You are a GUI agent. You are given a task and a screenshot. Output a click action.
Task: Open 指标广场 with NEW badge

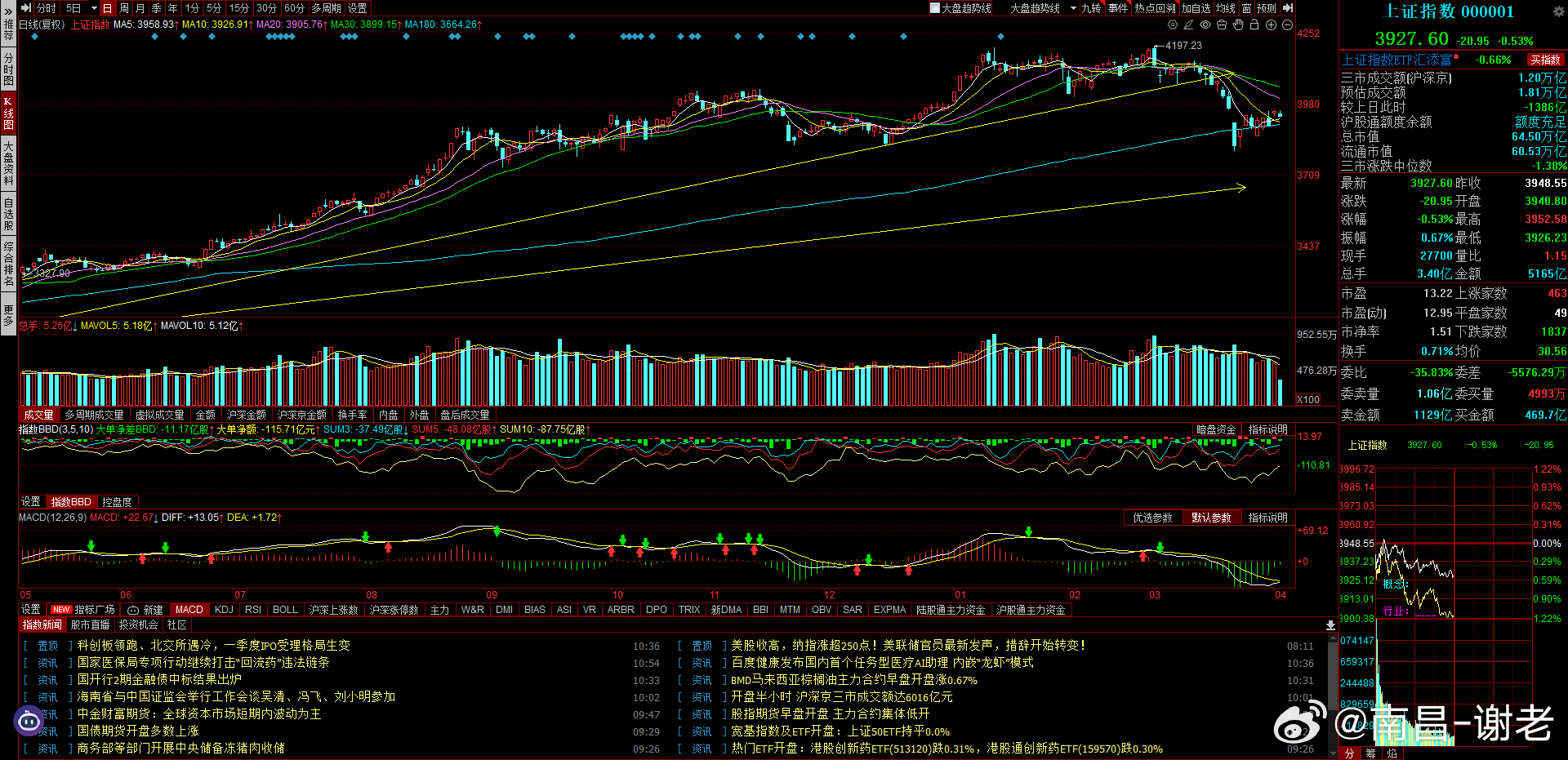pos(82,610)
